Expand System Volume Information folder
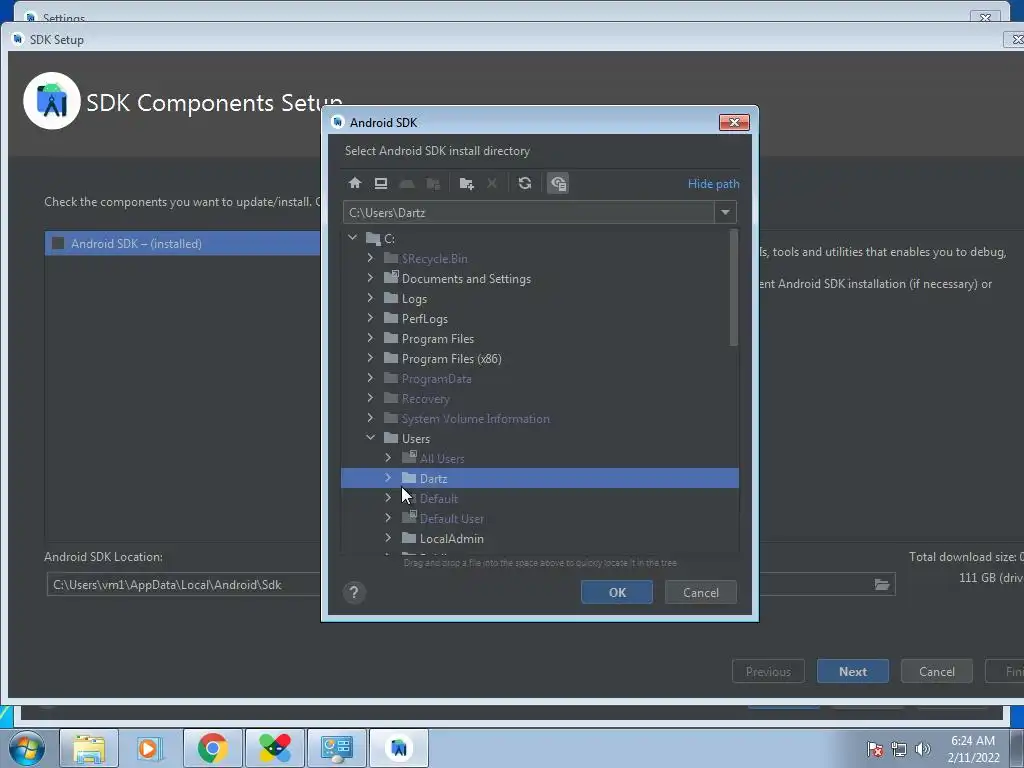This screenshot has width=1024, height=768. point(370,418)
